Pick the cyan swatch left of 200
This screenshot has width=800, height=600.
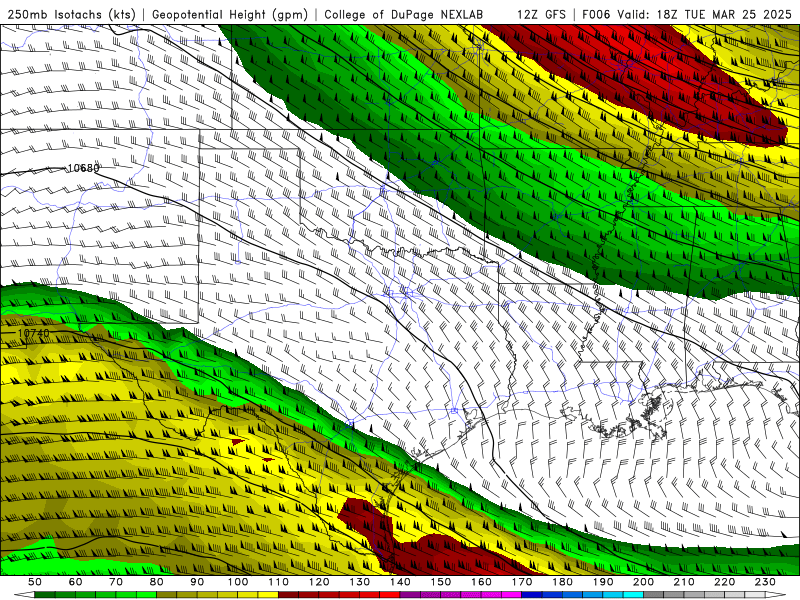(633, 595)
